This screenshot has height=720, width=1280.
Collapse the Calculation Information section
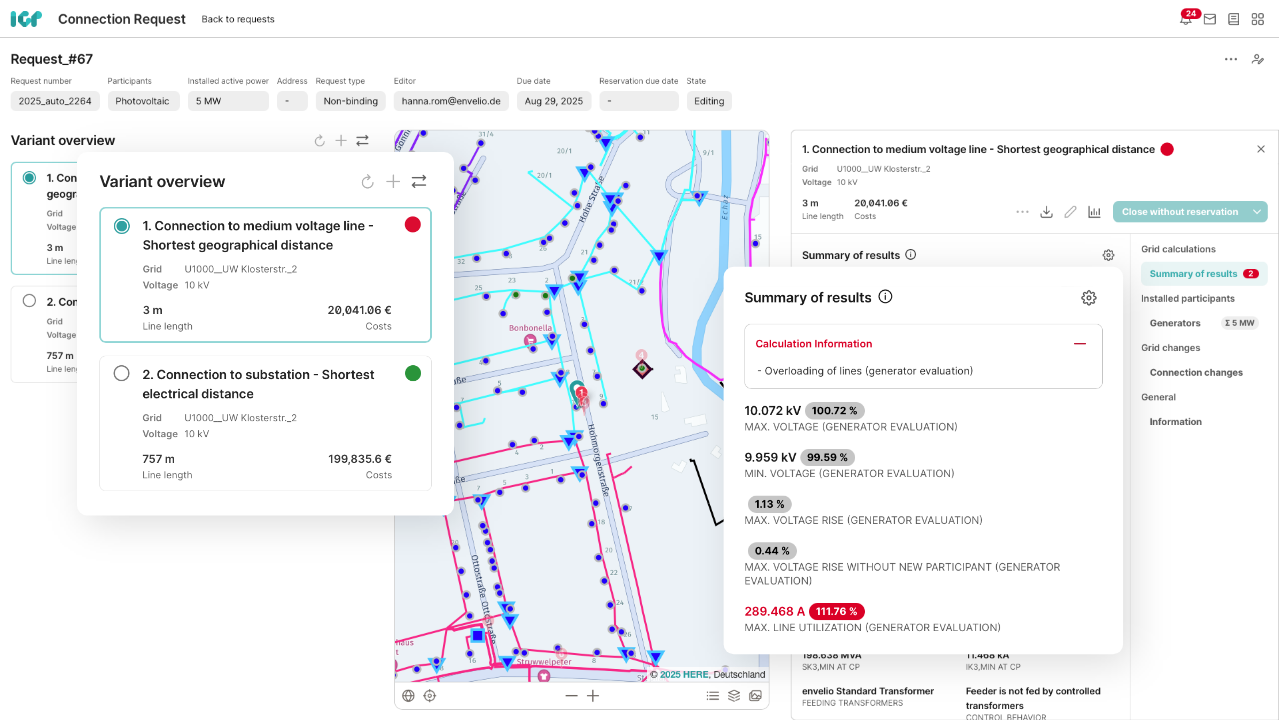(x=1080, y=344)
